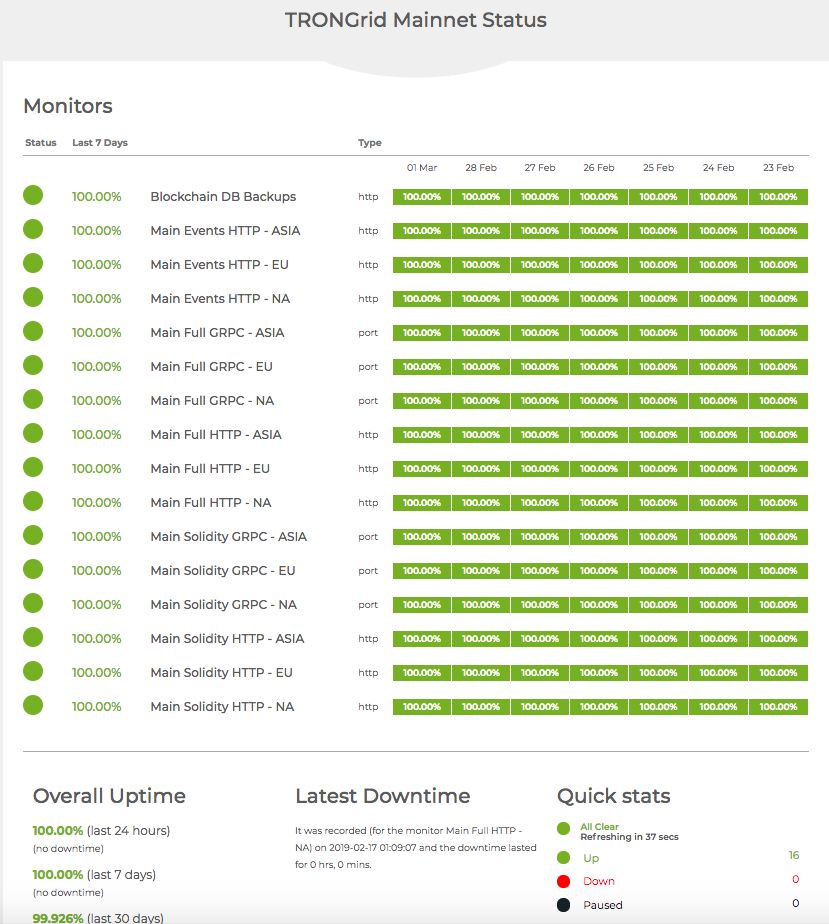Click the status dot for Main Solidity HTTP - EU
Viewport: 829px width, 924px height.
click(33, 671)
